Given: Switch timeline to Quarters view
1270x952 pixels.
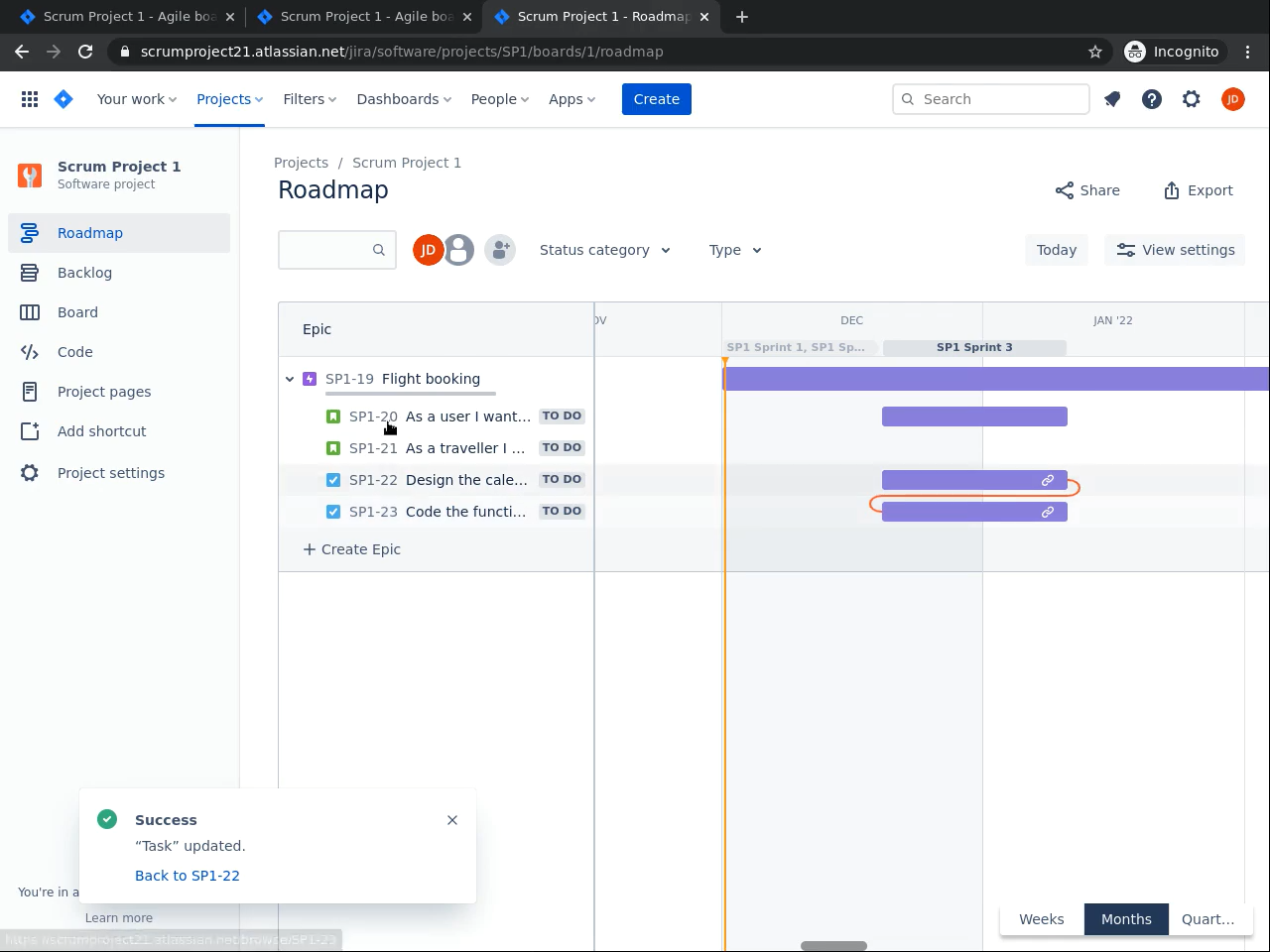Looking at the screenshot, I should (1207, 919).
